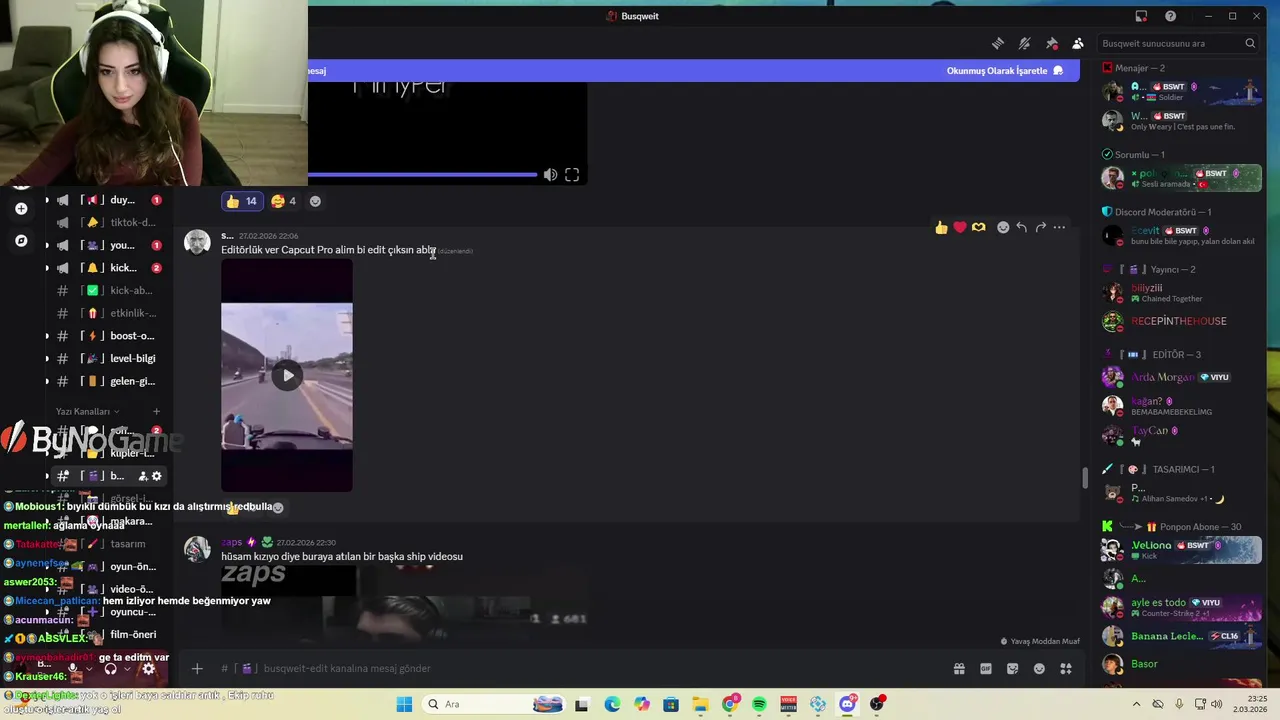This screenshot has height=720, width=1280.
Task: Click search magnifier in server search box
Action: point(1250,43)
